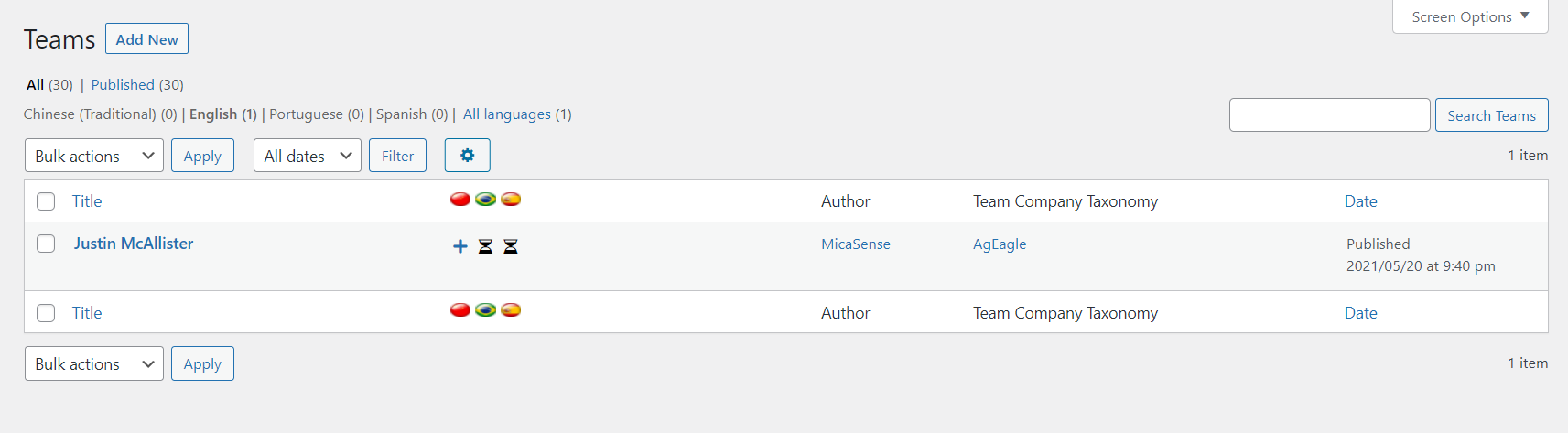Click the Add New button
The width and height of the screenshot is (1568, 433).
click(146, 39)
